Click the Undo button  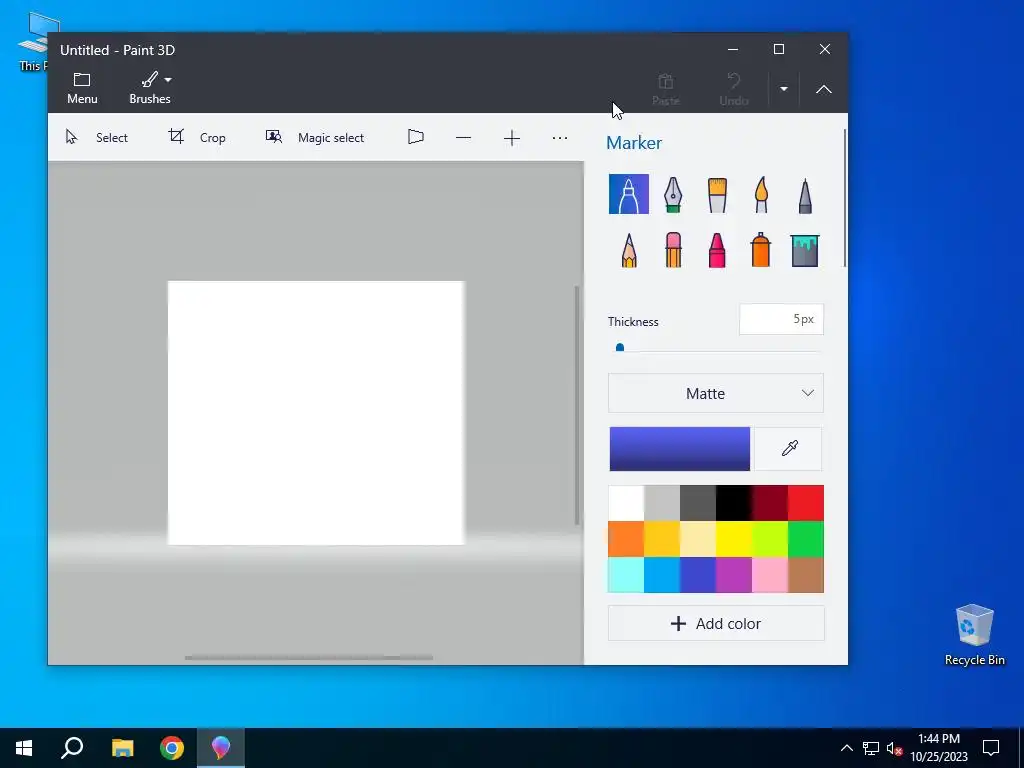tap(734, 89)
